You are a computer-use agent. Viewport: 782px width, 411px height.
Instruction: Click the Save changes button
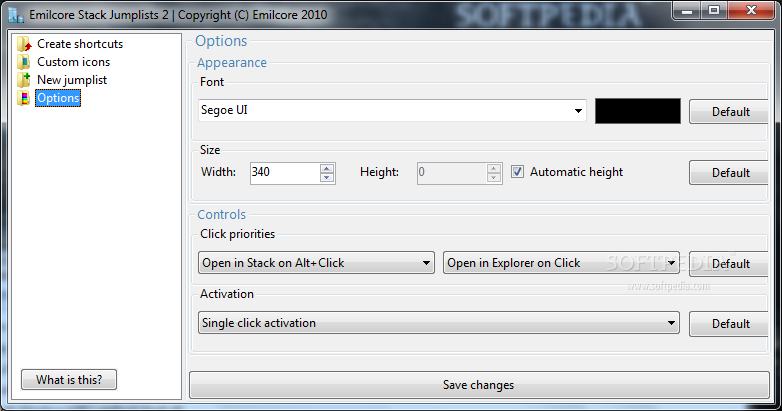point(479,385)
